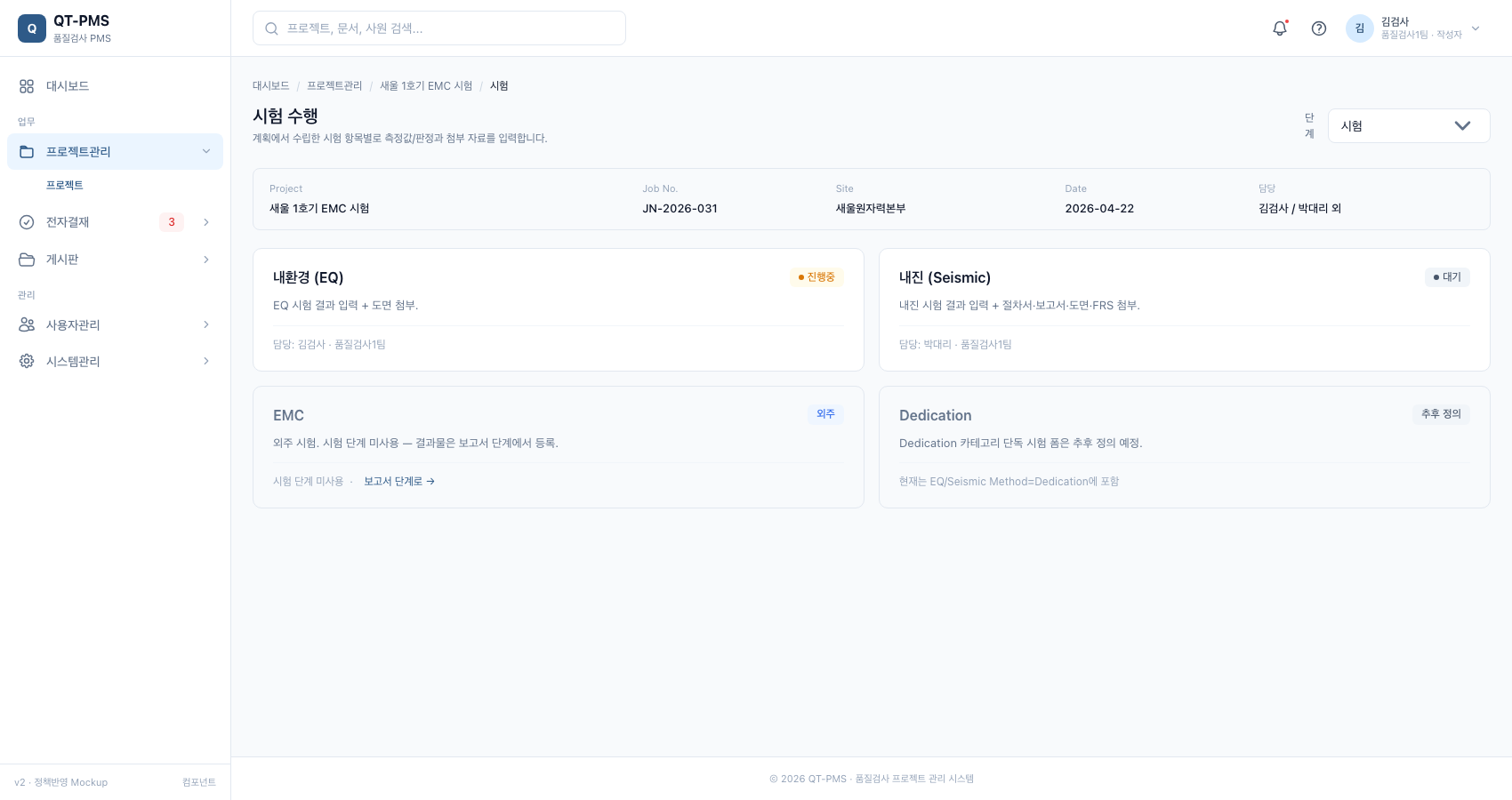Click the 대시보드 breadcrumb link

coord(271,85)
